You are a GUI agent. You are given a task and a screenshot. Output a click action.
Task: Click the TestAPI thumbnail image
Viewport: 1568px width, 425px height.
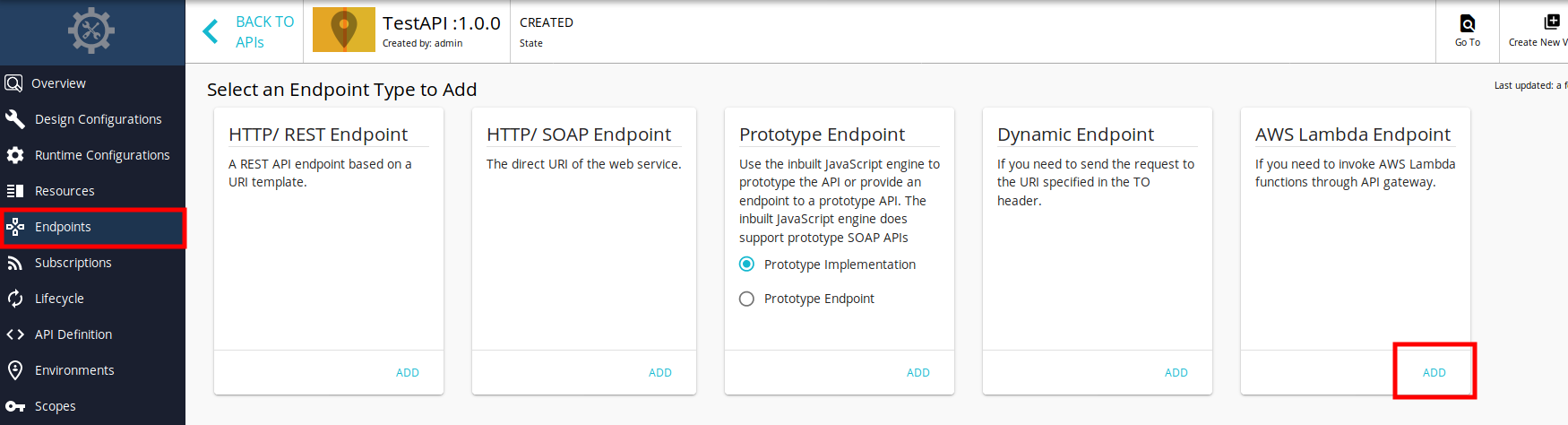[x=344, y=30]
